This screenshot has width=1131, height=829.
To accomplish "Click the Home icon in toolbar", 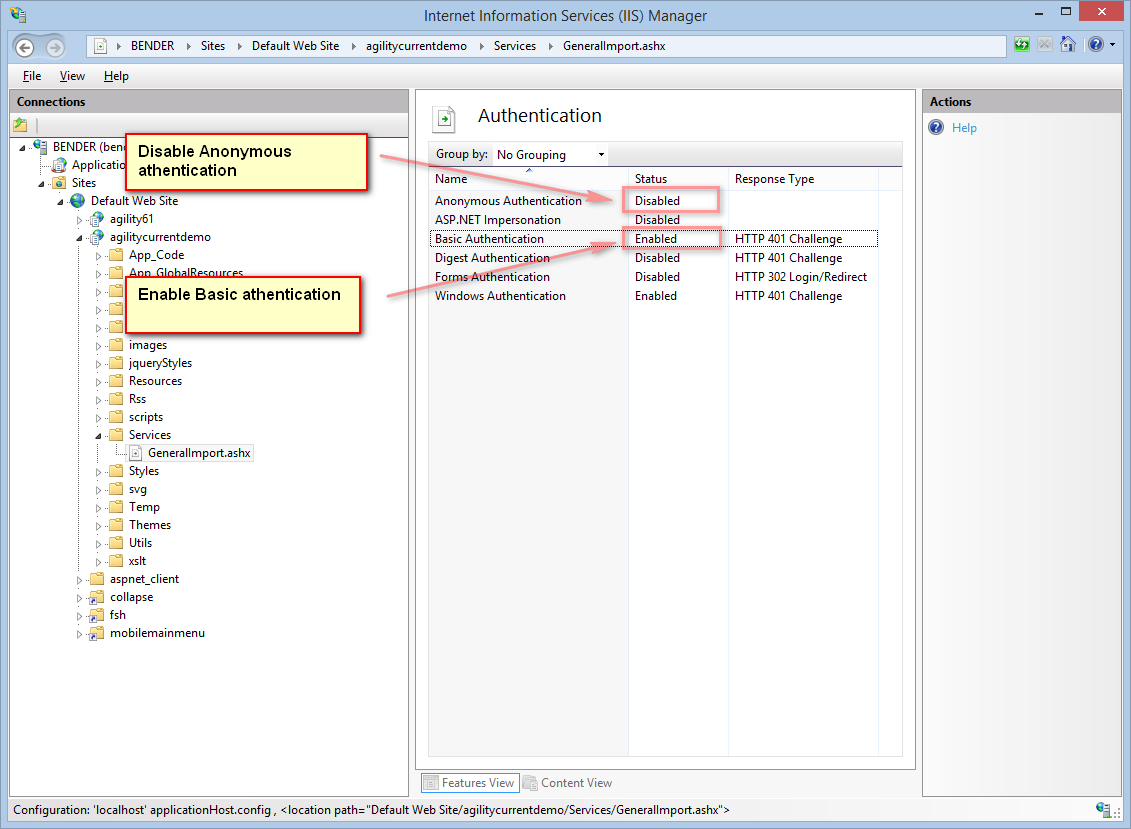I will click(x=1068, y=45).
